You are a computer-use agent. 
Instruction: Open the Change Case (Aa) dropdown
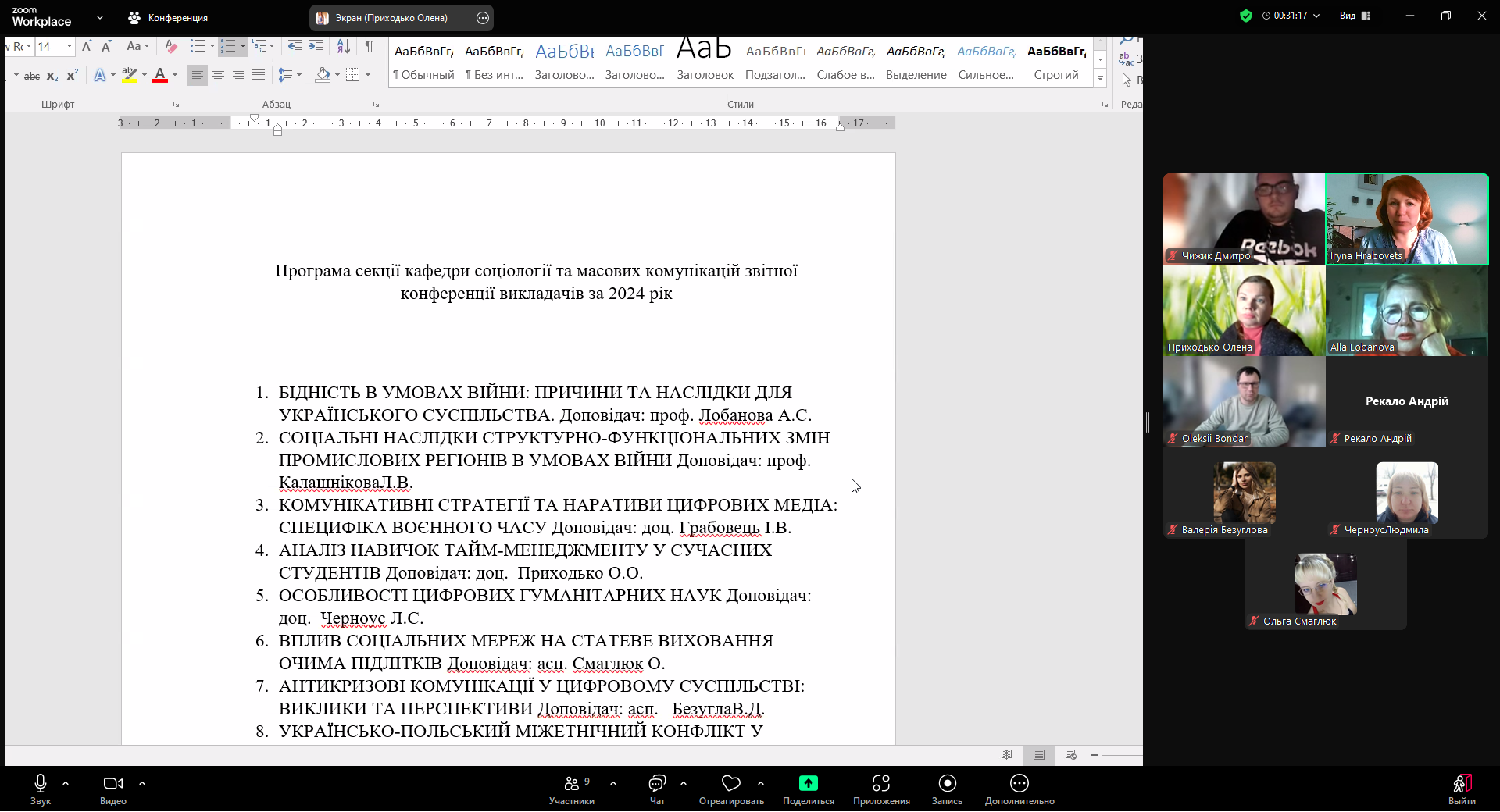pos(137,47)
